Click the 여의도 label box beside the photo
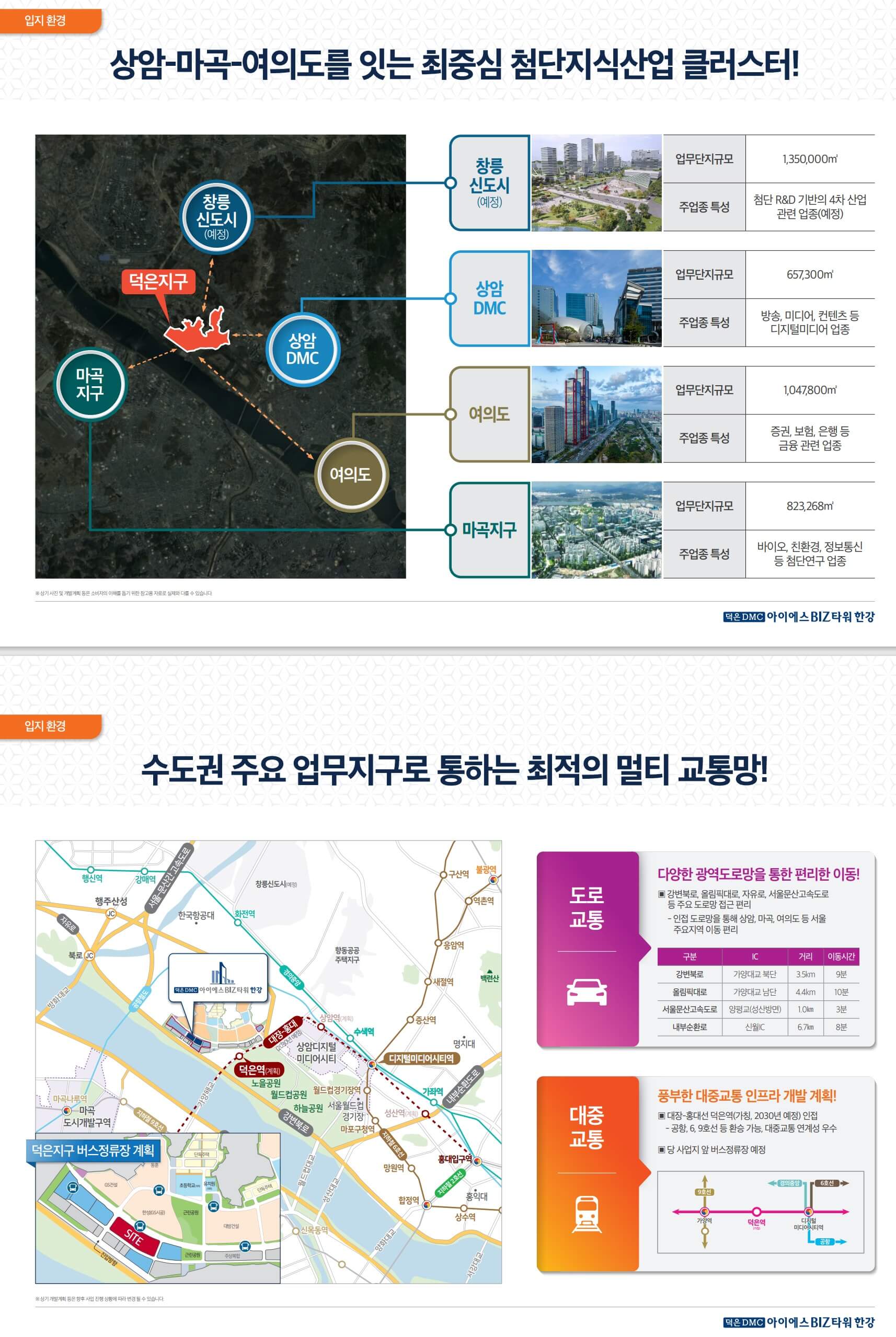Screen dimensions: 896x1337 coord(490,414)
